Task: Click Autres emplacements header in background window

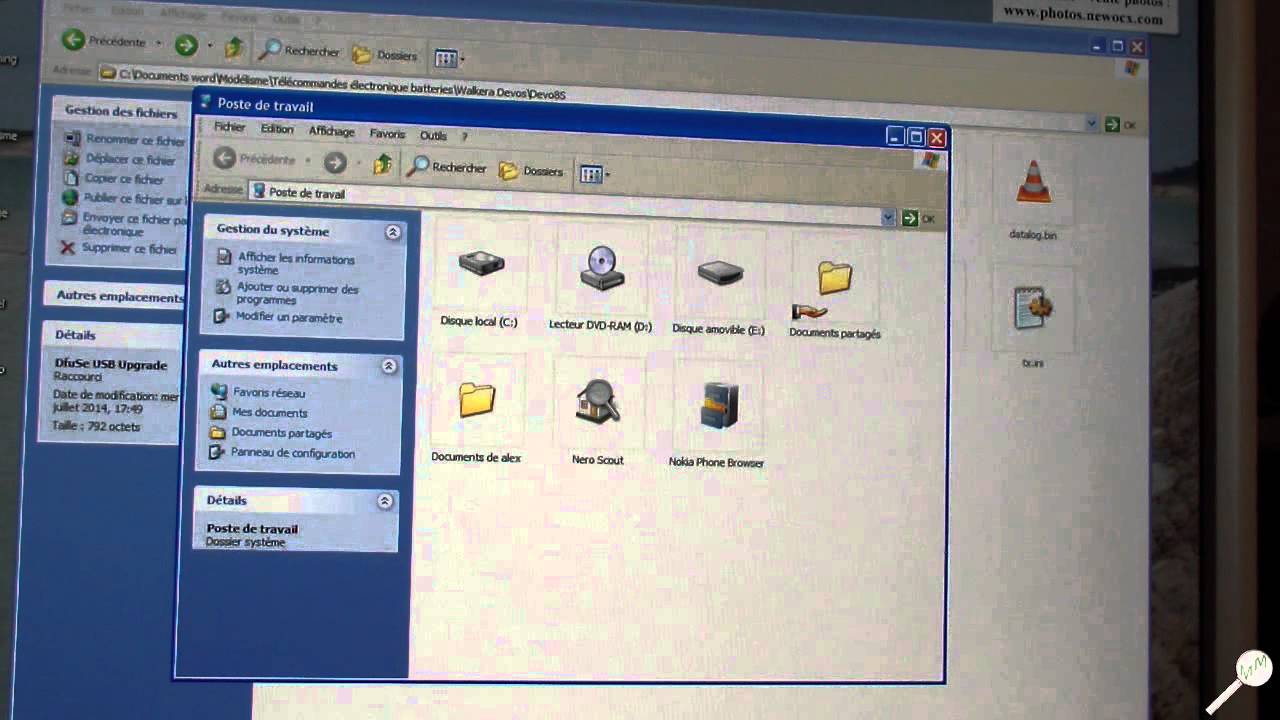Action: pos(118,296)
